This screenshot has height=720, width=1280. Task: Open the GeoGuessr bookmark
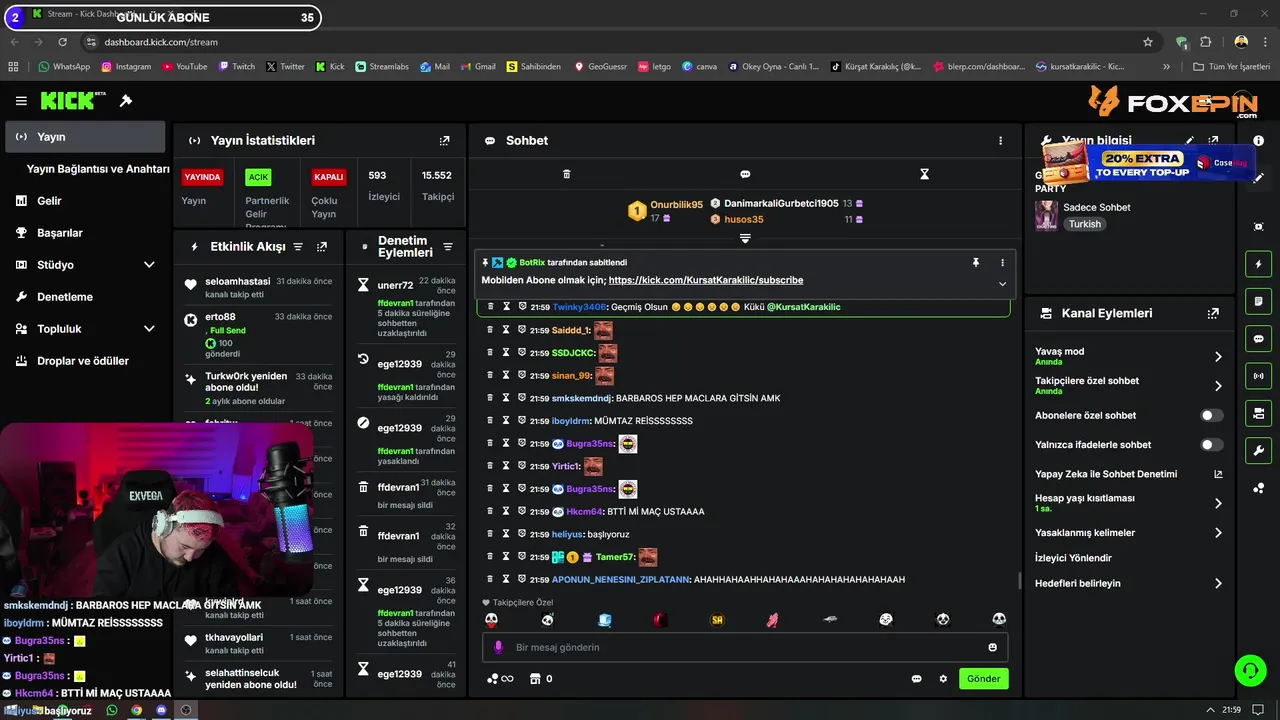point(601,67)
